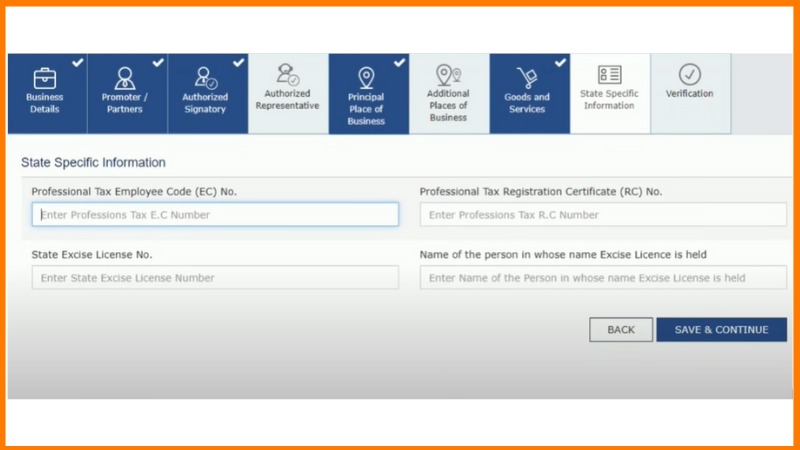Open the Authorized Signatory icon
Image resolution: width=800 pixels, height=450 pixels.
coord(206,78)
